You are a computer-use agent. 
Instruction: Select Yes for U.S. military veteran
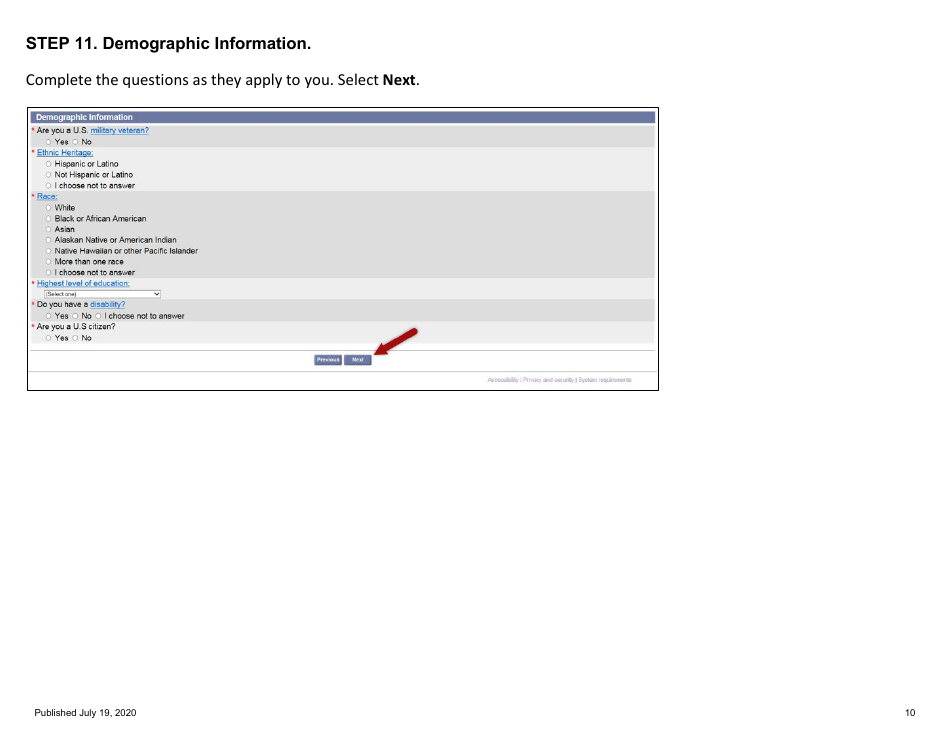(48, 141)
